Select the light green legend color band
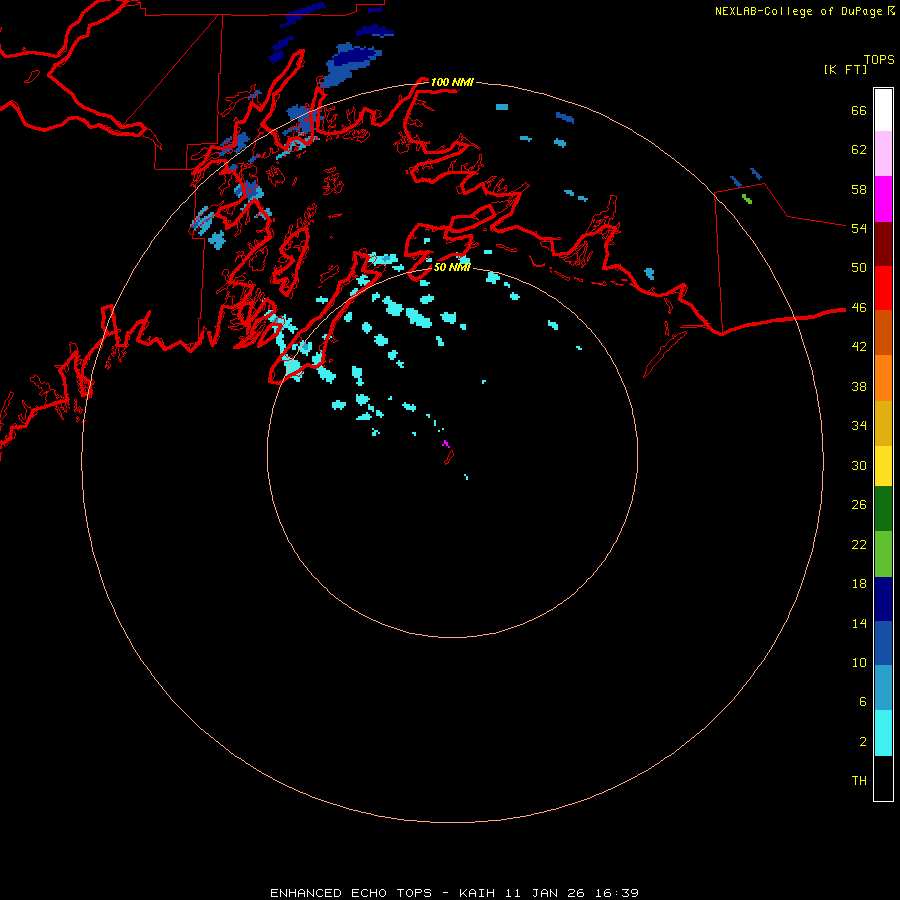 click(883, 554)
